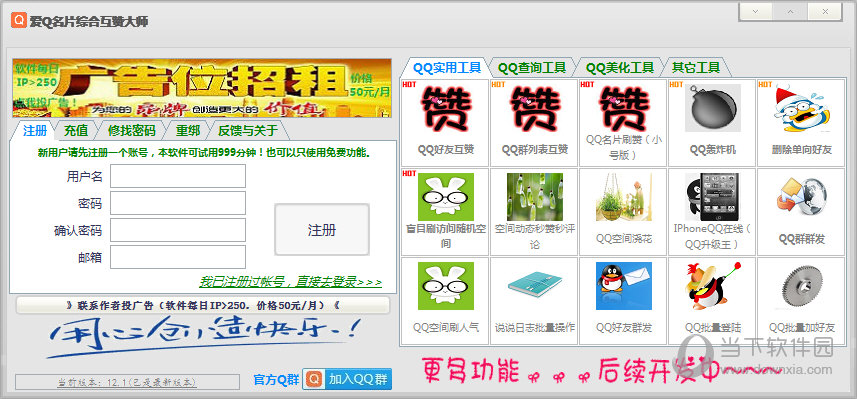The width and height of the screenshot is (857, 399).
Task: Open the 其它工具 tab
Action: [x=696, y=68]
